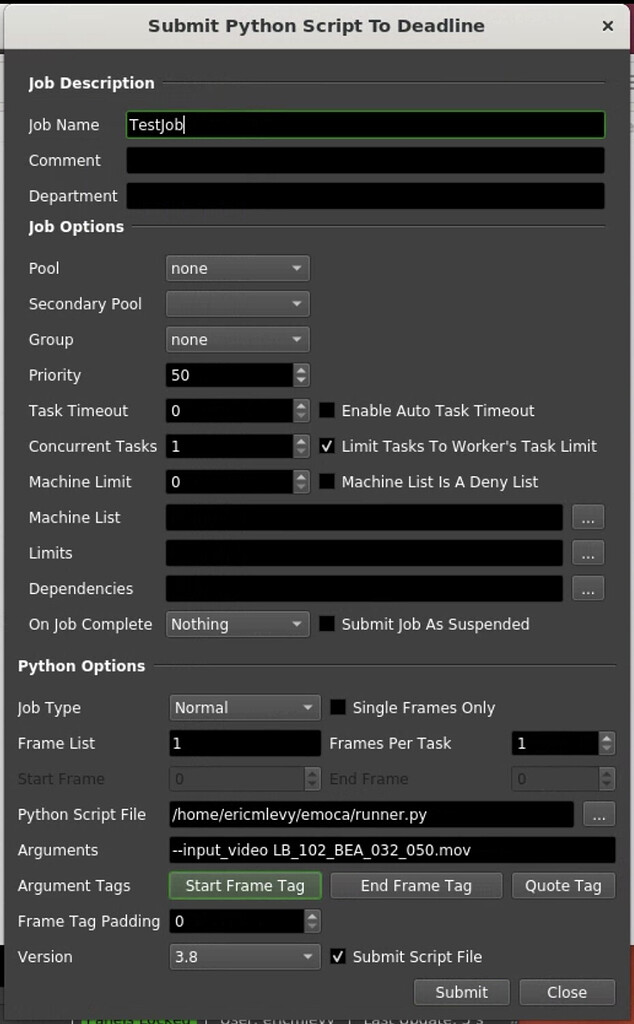The width and height of the screenshot is (634, 1024).
Task: Click the Limits browse button
Action: [588, 553]
